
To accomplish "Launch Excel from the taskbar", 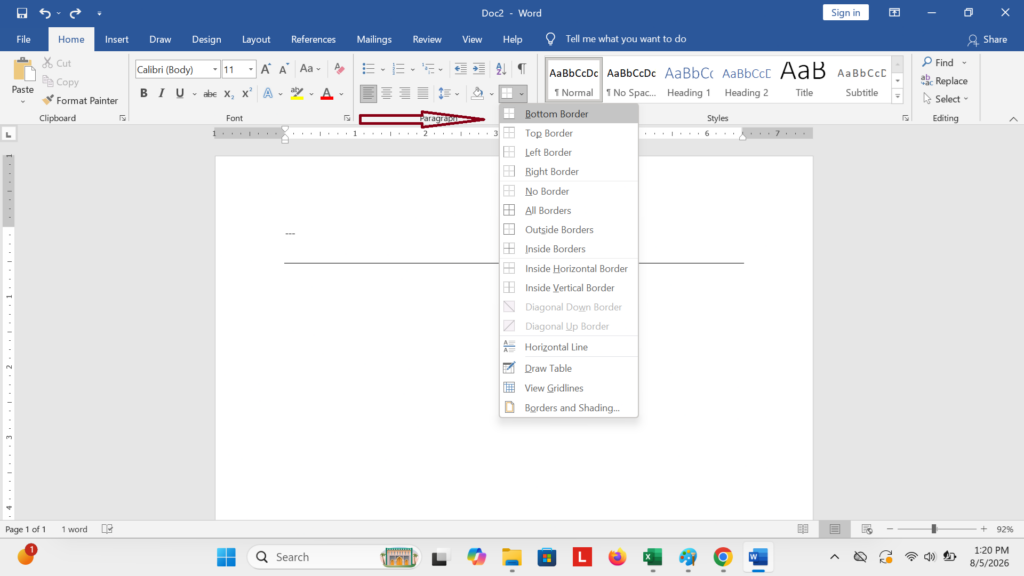I will tap(652, 557).
